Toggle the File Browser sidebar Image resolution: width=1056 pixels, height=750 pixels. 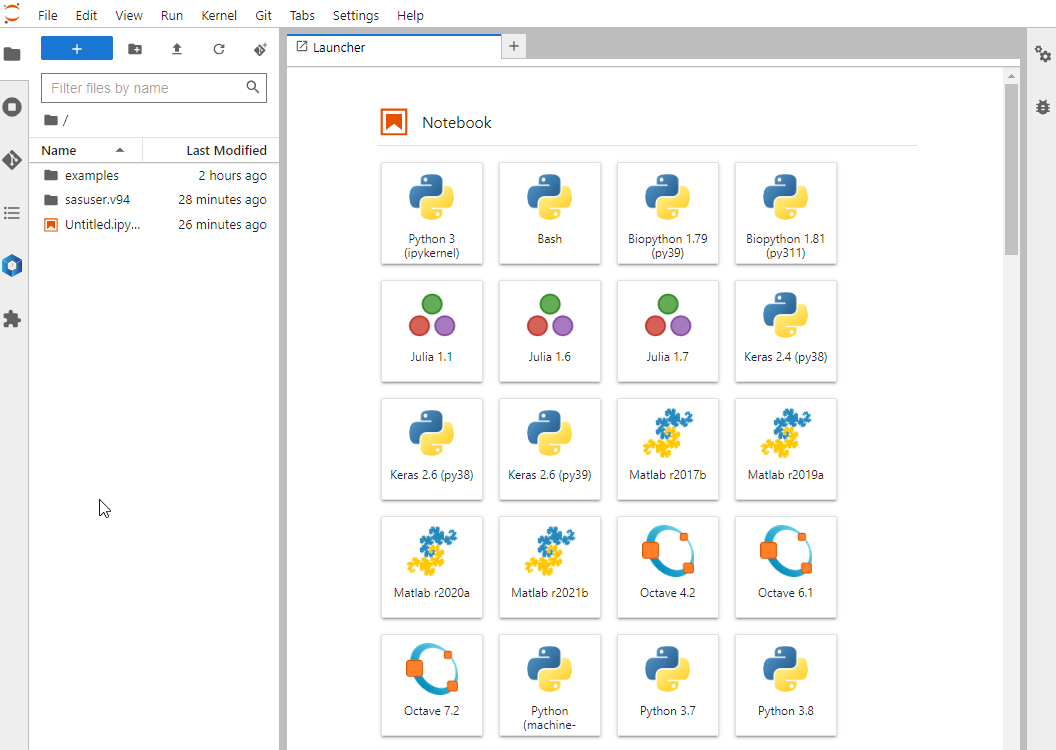click(x=12, y=54)
